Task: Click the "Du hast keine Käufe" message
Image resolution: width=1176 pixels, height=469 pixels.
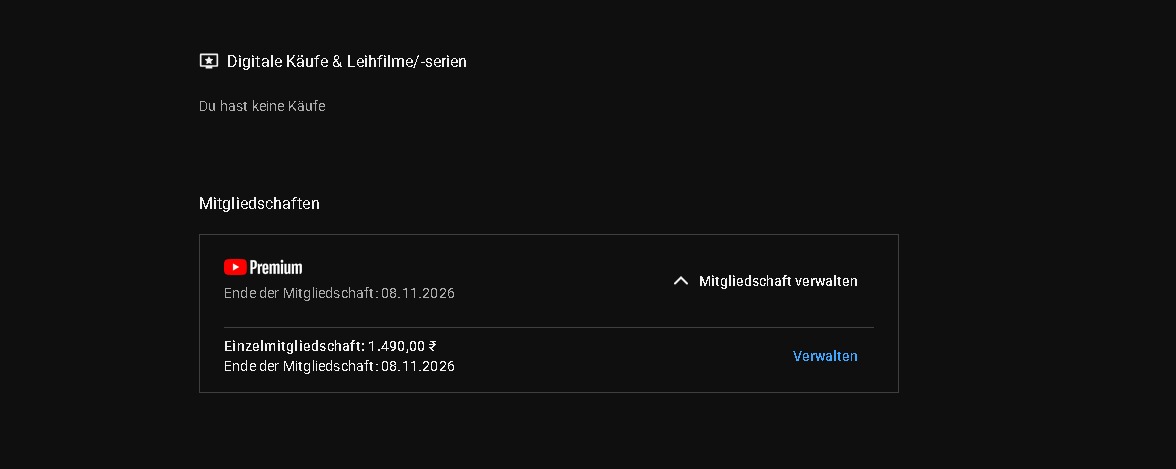Action: pyautogui.click(x=262, y=106)
